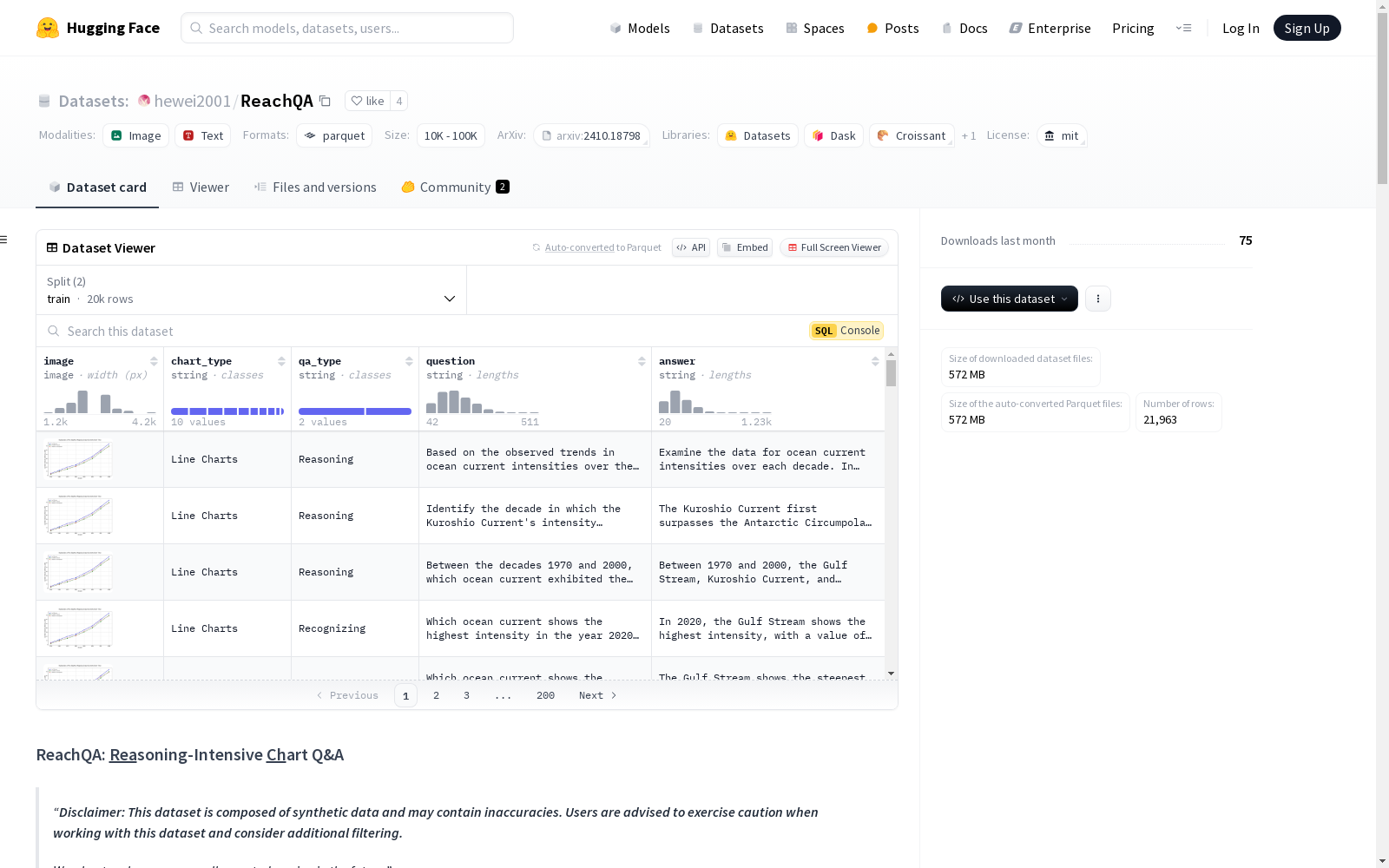Open the left sidebar table of contents icon

[4, 240]
